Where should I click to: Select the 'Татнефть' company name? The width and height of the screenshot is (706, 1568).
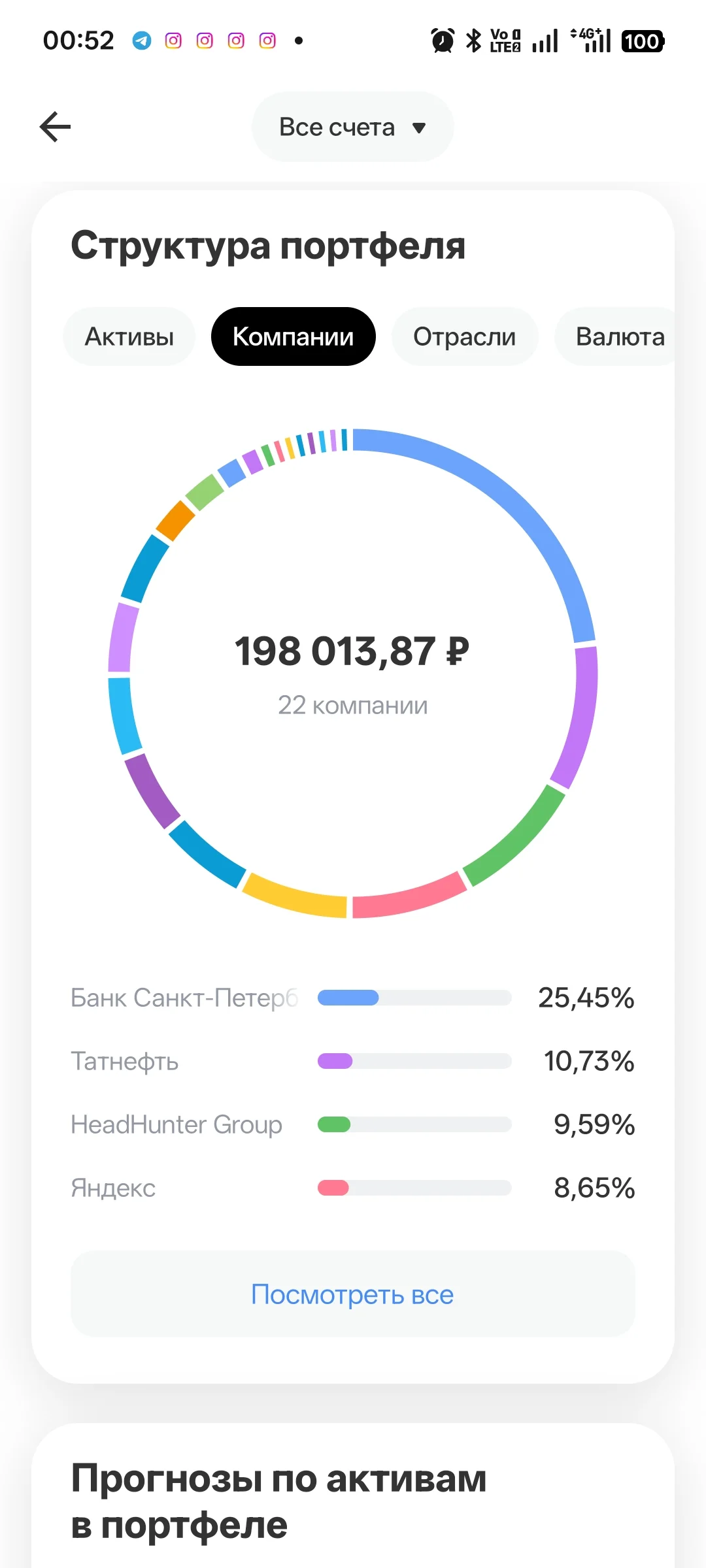pyautogui.click(x=124, y=1061)
